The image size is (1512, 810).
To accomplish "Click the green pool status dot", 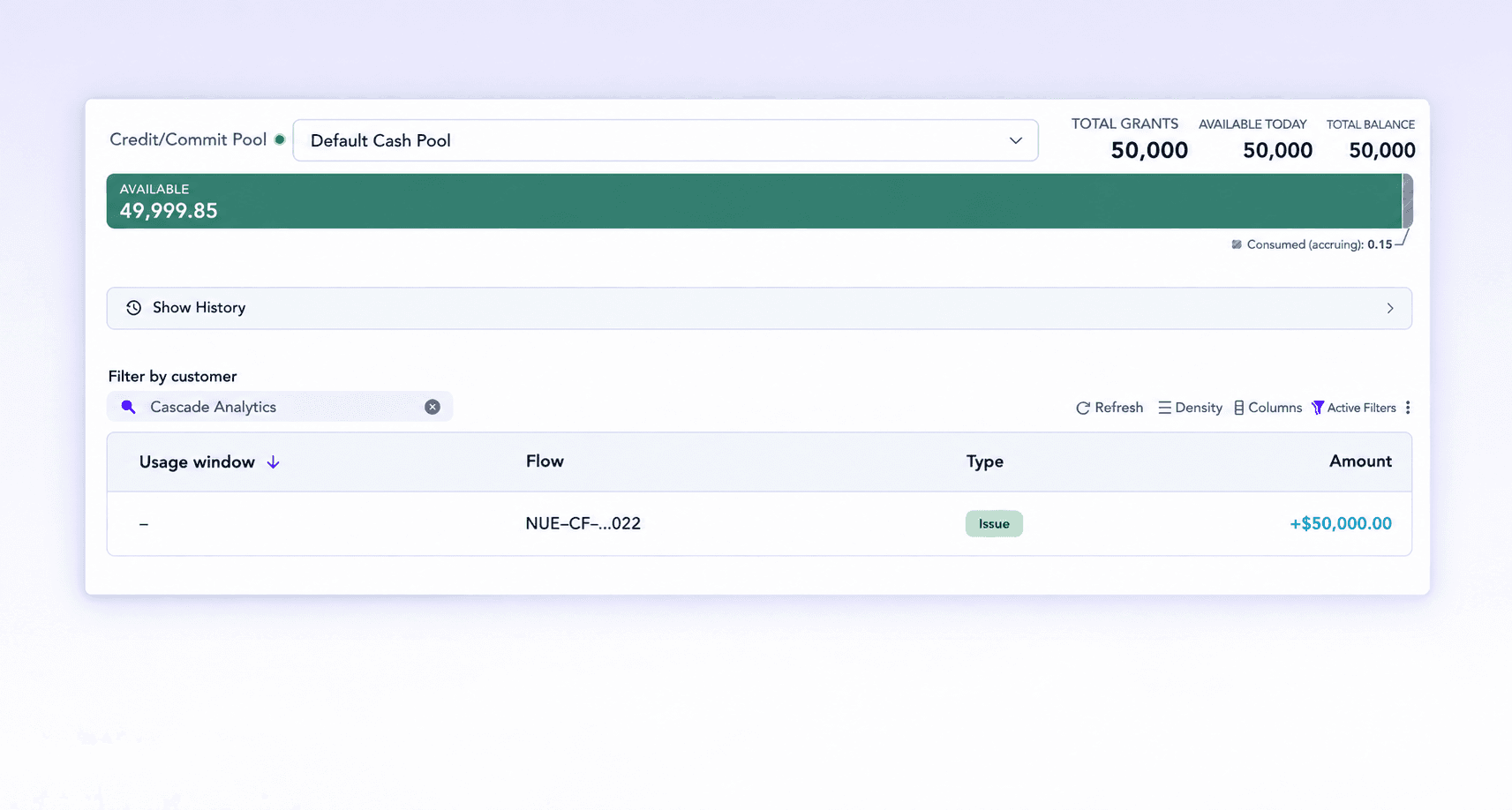I will click(x=280, y=139).
